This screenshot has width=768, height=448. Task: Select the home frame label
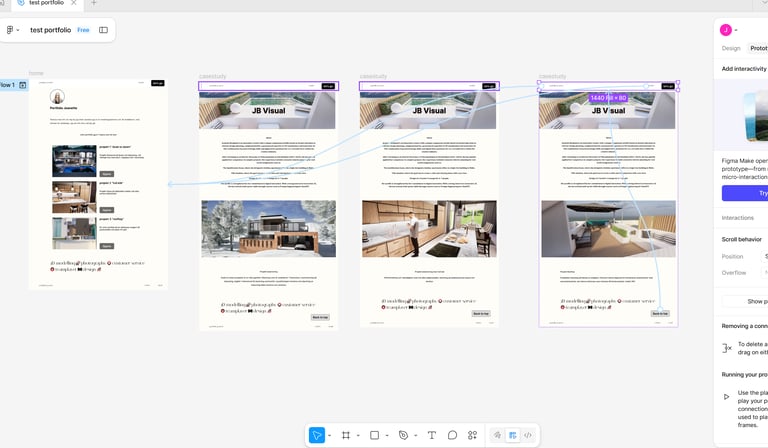(36, 73)
